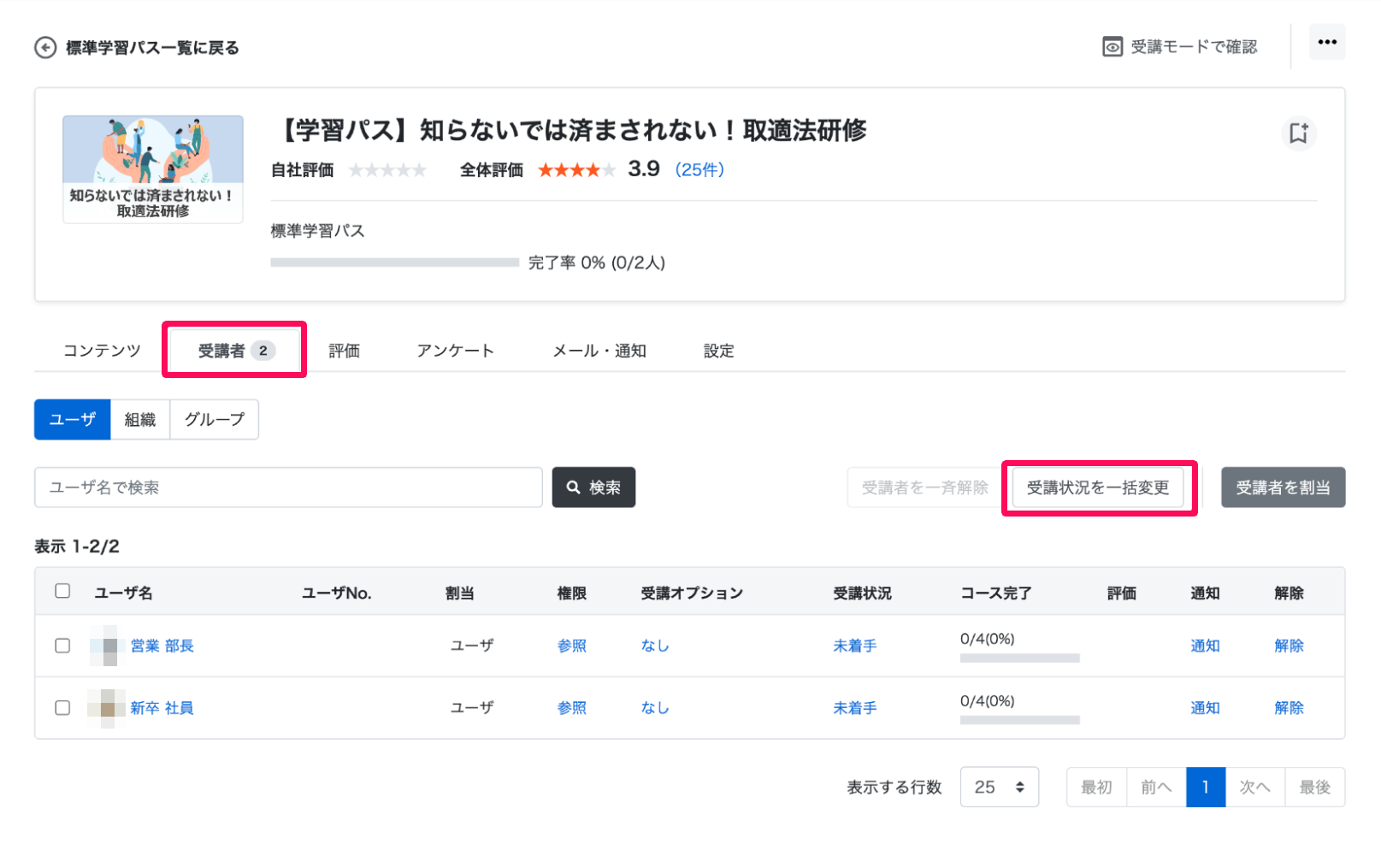Click the コース完了 column header
Viewport: 1381px width, 868px height.
(x=995, y=593)
